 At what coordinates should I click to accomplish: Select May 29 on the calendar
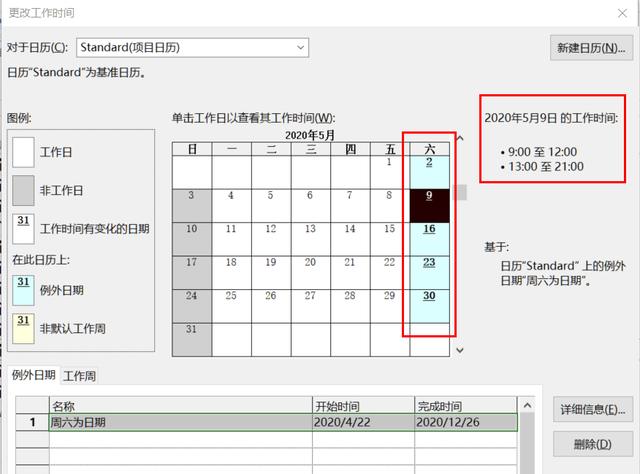(390, 306)
